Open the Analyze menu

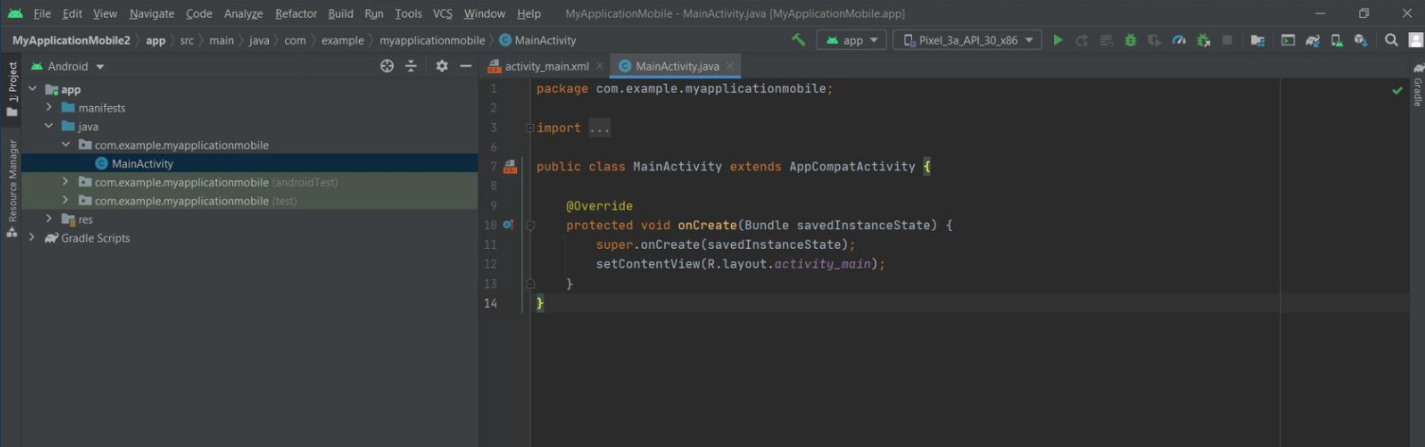(243, 14)
